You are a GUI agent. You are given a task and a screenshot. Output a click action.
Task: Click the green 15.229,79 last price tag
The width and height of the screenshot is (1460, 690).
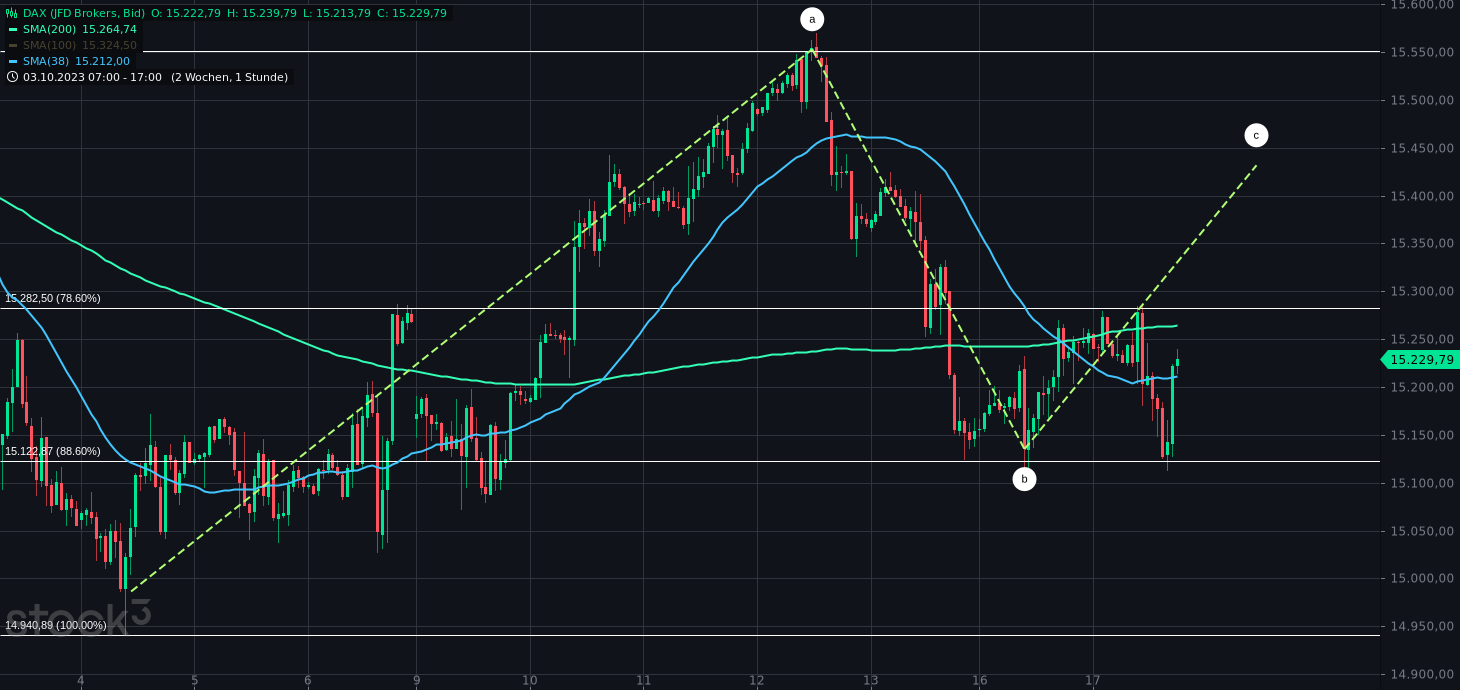click(x=1421, y=361)
